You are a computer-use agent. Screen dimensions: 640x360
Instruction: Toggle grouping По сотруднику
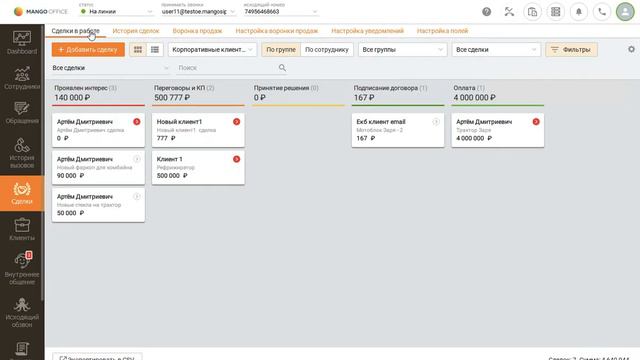327,49
